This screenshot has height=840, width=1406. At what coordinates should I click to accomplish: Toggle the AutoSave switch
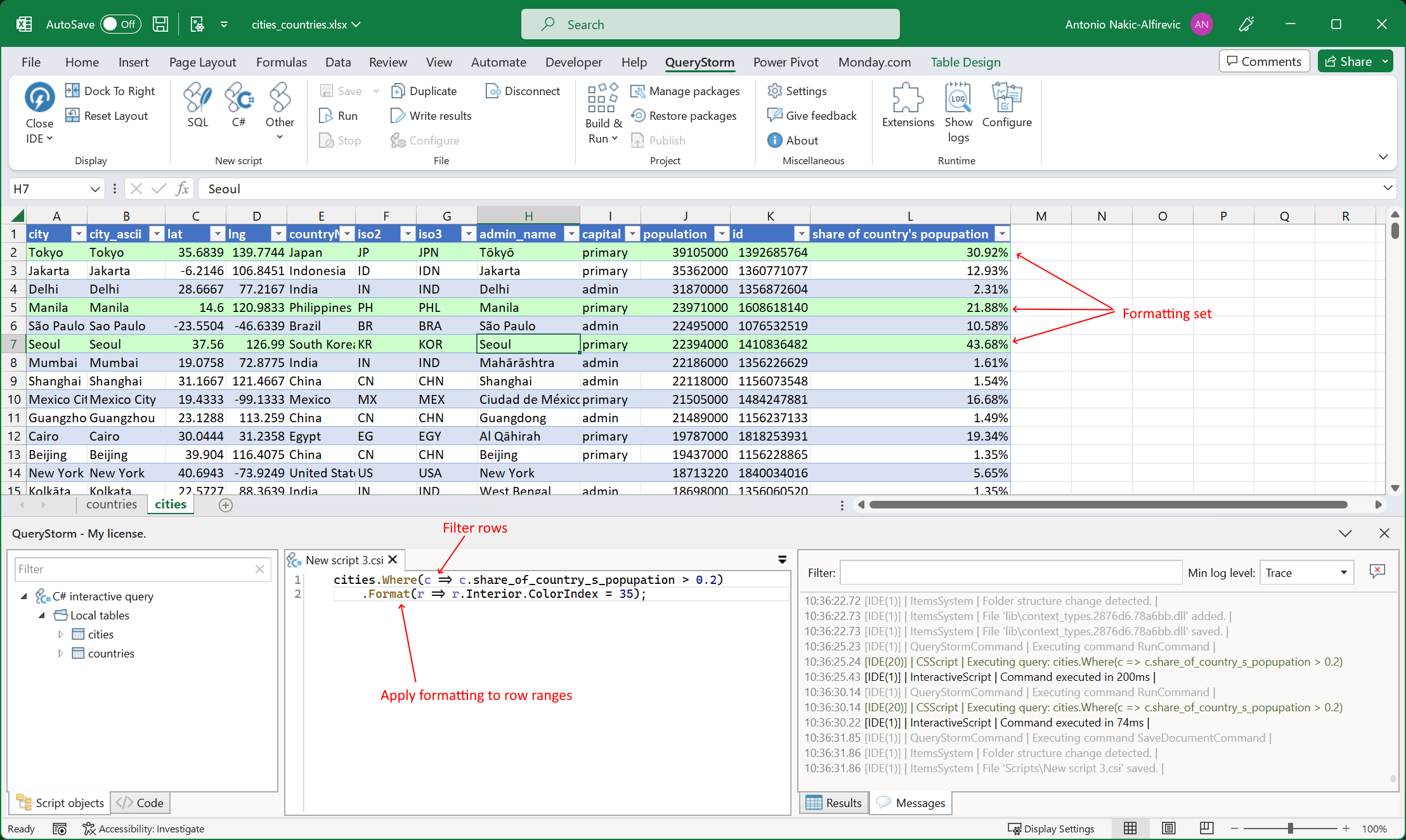pos(120,24)
